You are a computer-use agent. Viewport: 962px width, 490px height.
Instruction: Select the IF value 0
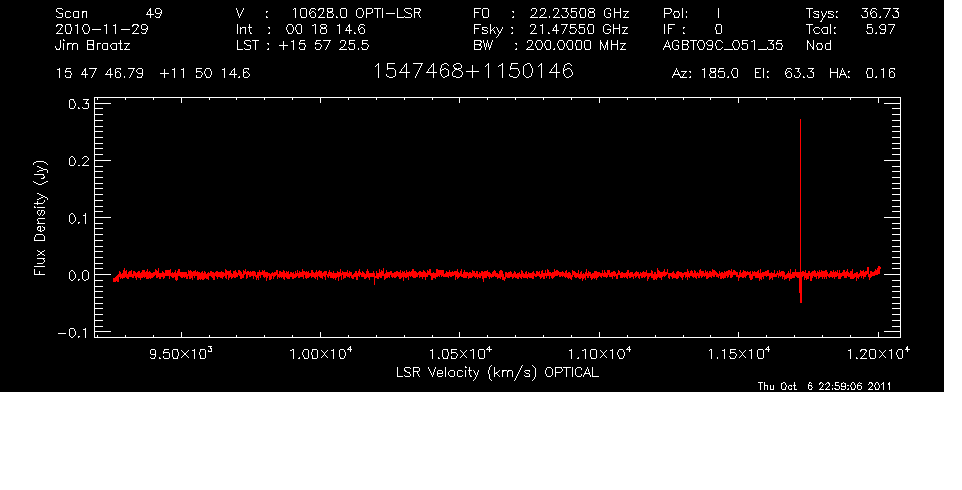pos(718,29)
